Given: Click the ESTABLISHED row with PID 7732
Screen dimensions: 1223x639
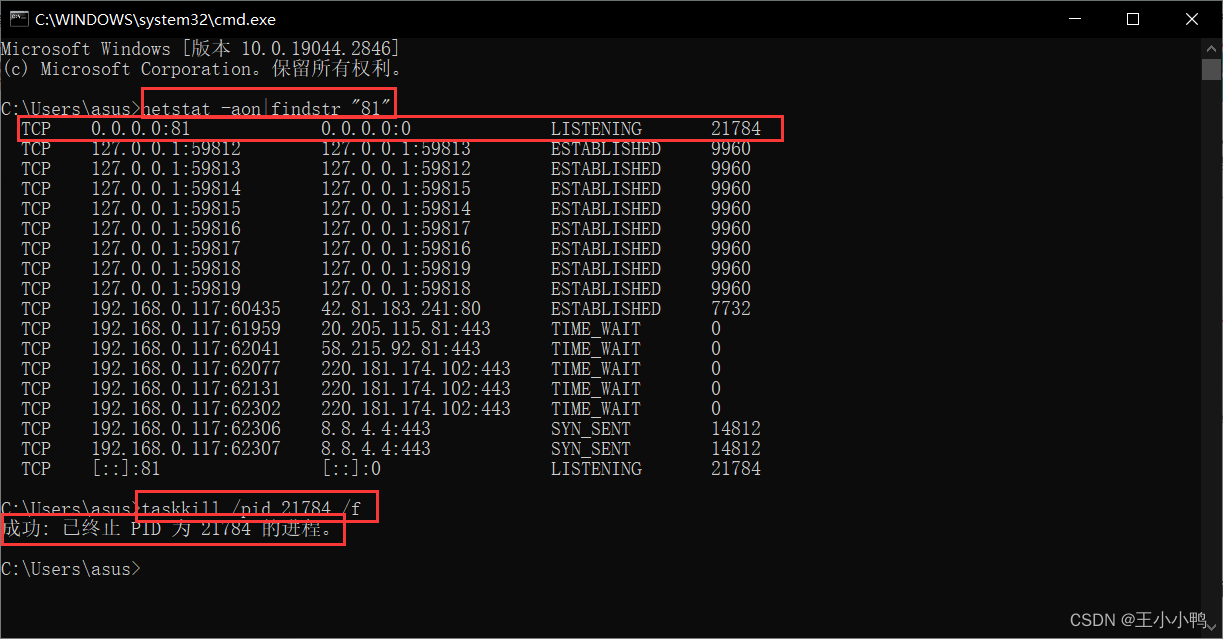Looking at the screenshot, I should coord(400,308).
